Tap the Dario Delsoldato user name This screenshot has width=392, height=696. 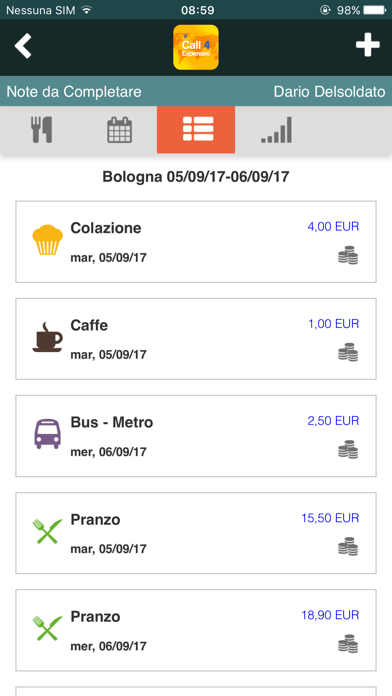pyautogui.click(x=329, y=91)
